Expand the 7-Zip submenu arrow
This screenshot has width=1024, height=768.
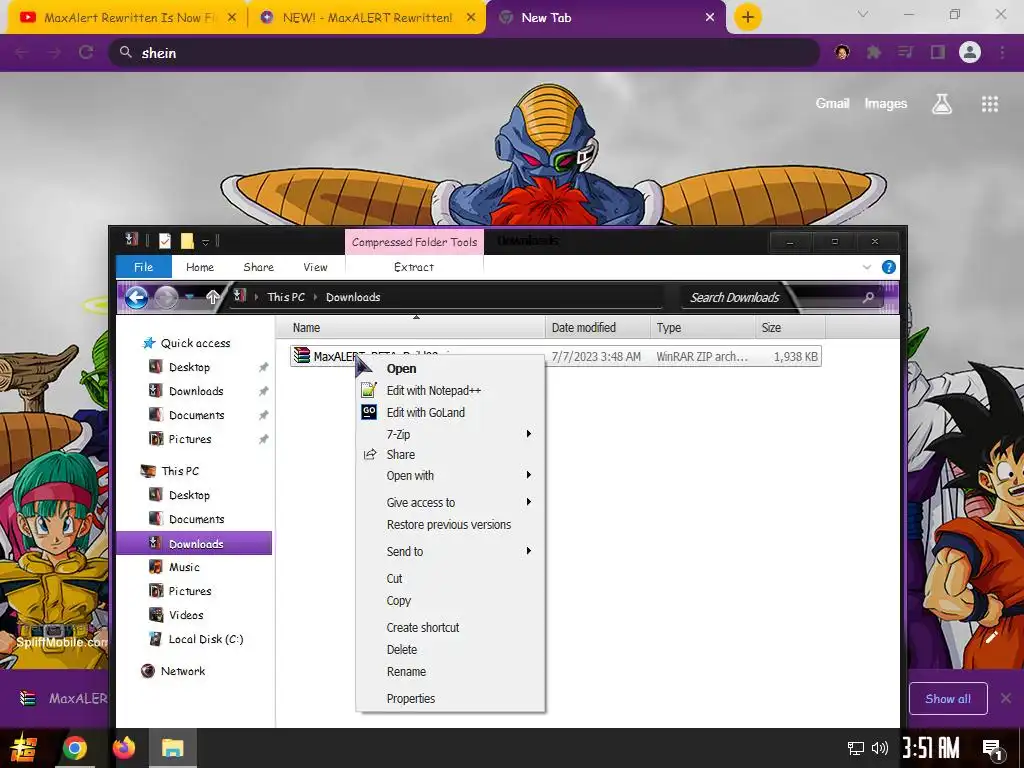[x=529, y=434]
